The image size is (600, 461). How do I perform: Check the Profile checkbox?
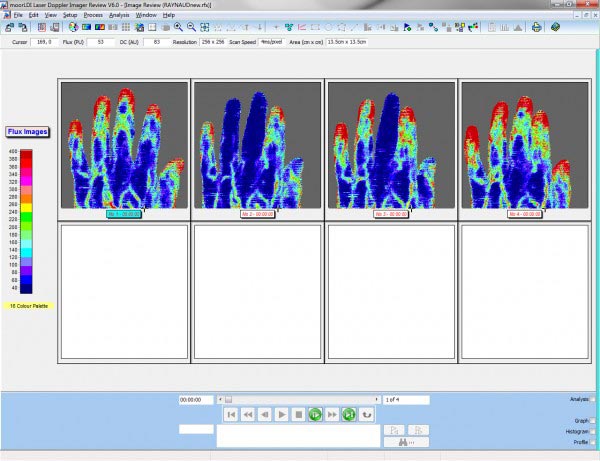tap(592, 442)
